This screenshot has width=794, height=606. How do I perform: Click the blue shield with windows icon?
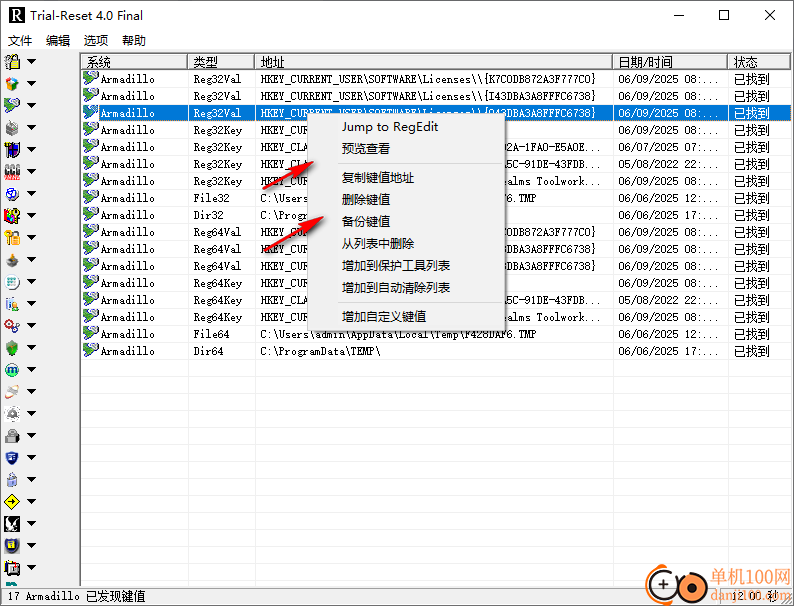[x=12, y=458]
